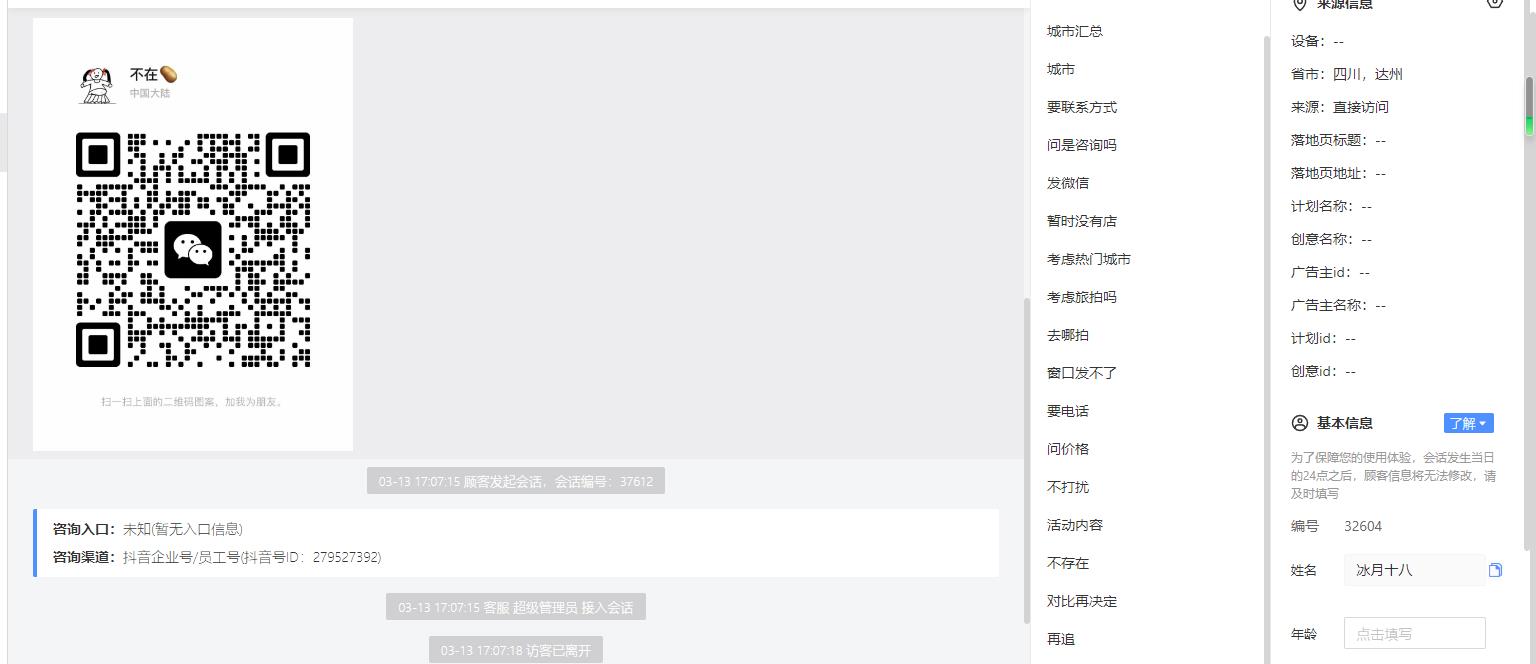Image resolution: width=1536 pixels, height=664 pixels.
Task: Choose the 活动内容 quick reply
Action: pyautogui.click(x=1075, y=525)
